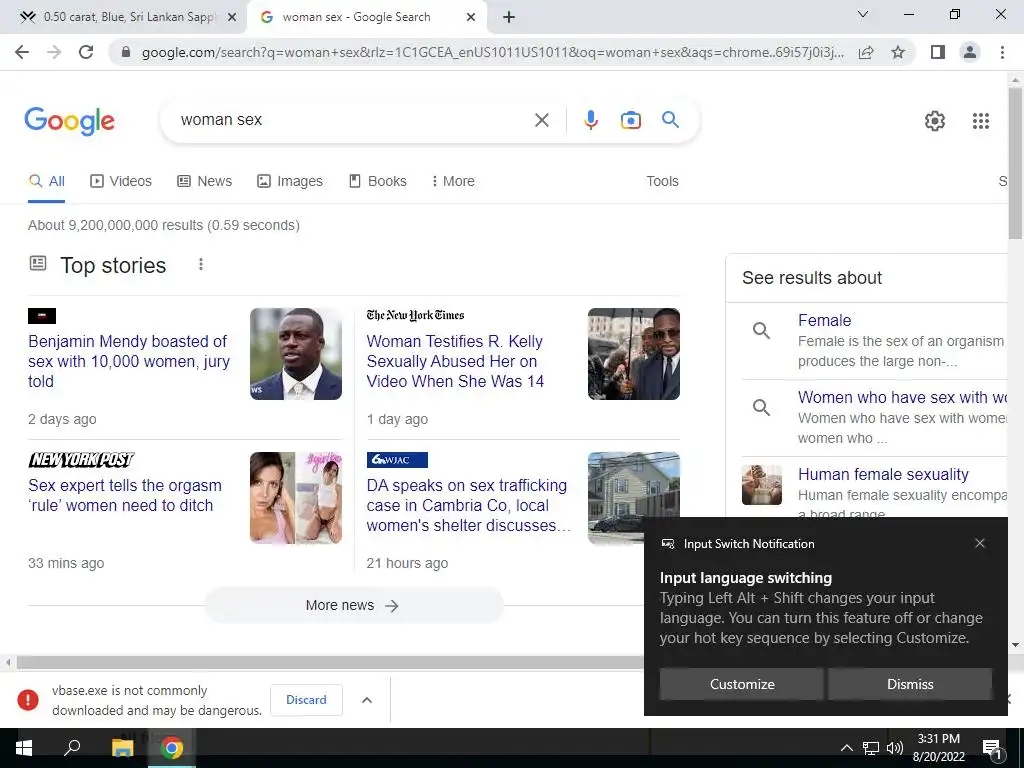Search by image with the camera icon

[631, 120]
